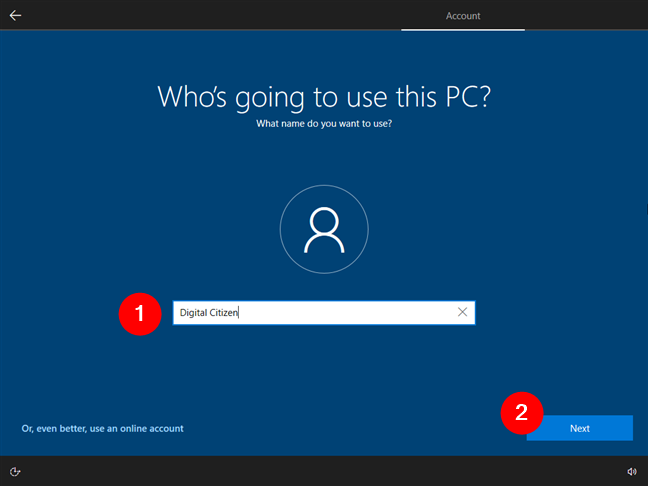Click the user avatar circle icon
This screenshot has width=648, height=486.
tap(324, 229)
